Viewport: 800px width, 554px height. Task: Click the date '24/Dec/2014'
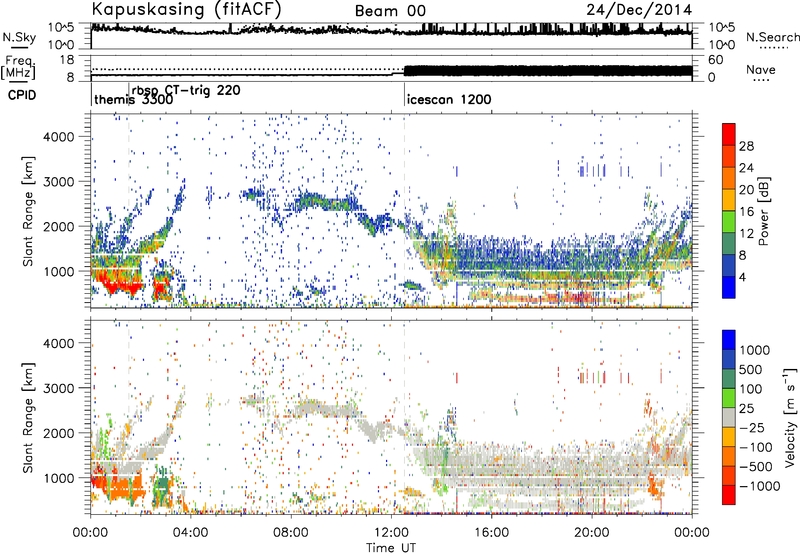[x=639, y=10]
